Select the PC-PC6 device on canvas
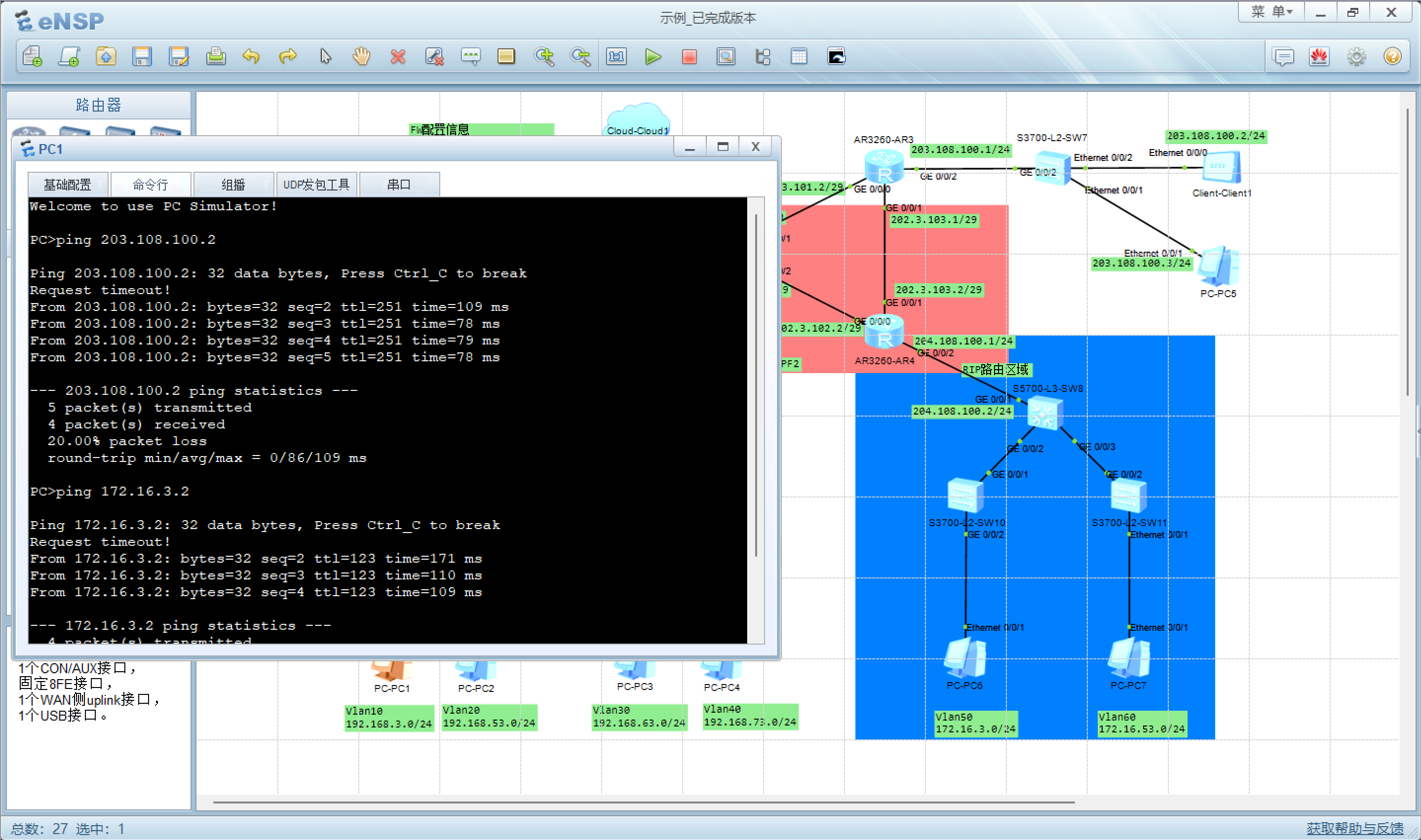 (x=965, y=659)
